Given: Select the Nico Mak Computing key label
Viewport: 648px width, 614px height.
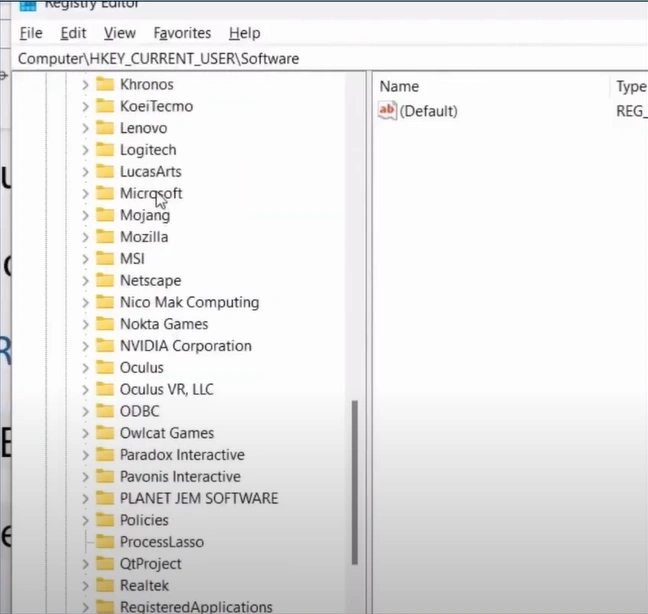Looking at the screenshot, I should [190, 302].
